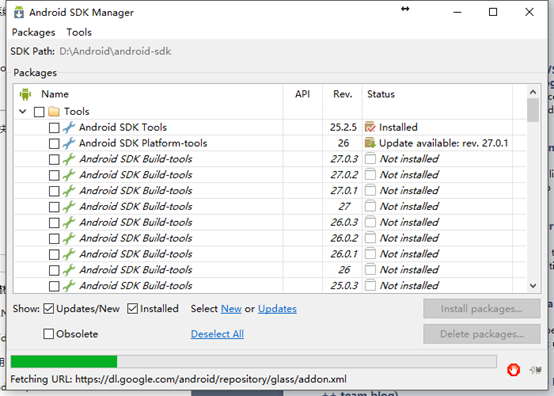This screenshot has height=396, width=554.
Task: Select the Android SDK Tools row name
Action: point(123,128)
